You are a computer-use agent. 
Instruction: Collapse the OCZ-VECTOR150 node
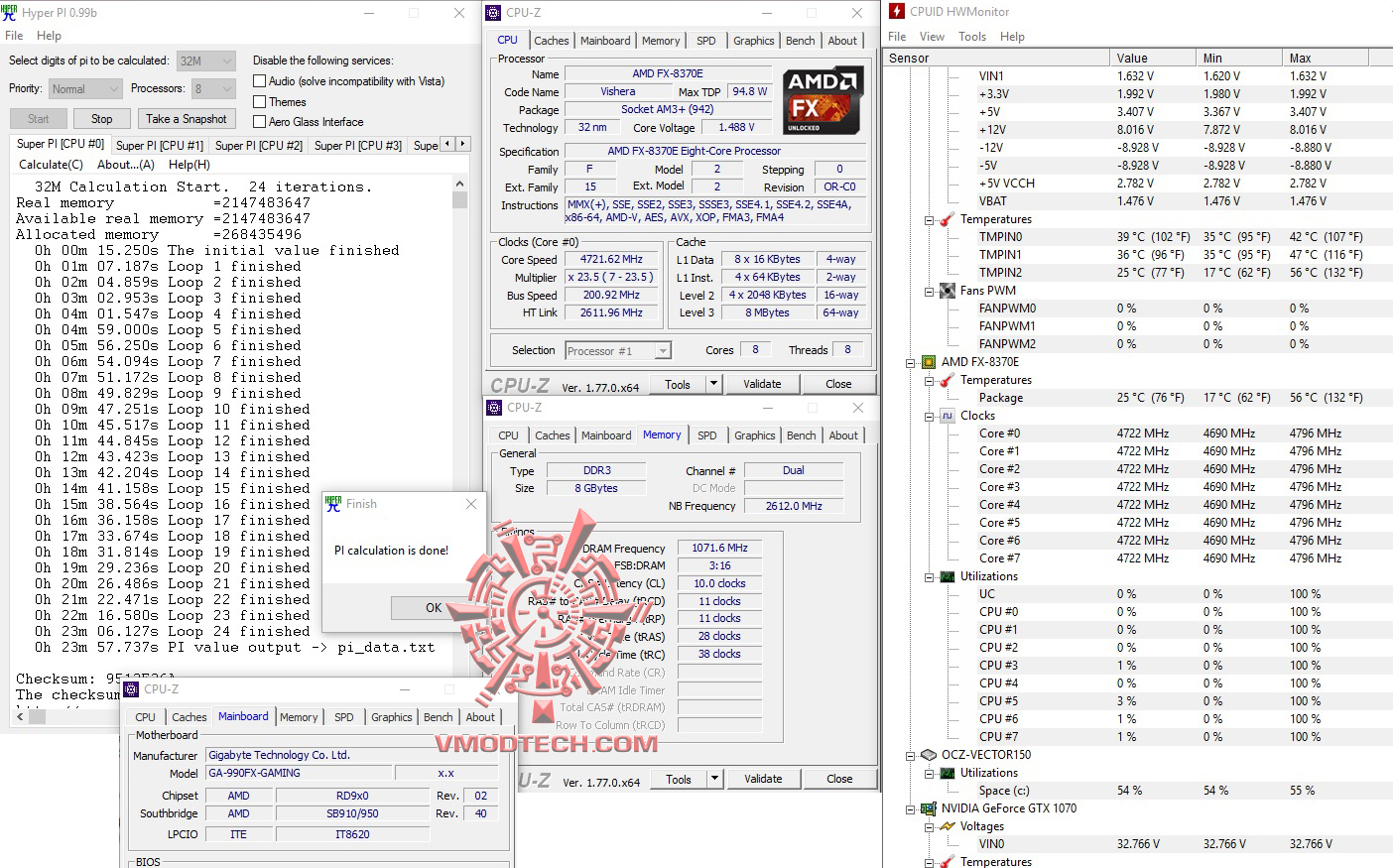[911, 756]
